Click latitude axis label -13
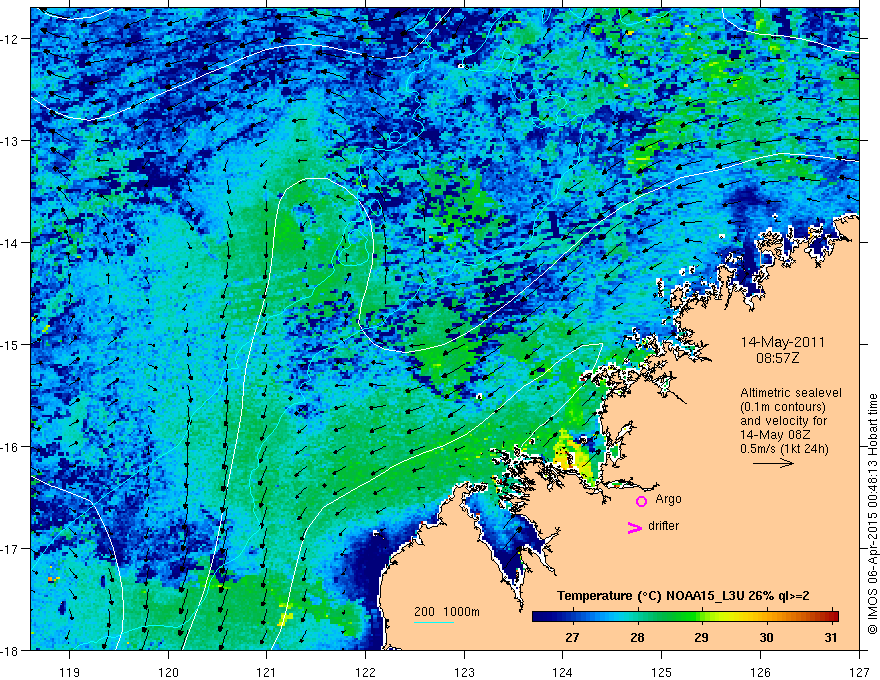 [x=10, y=141]
